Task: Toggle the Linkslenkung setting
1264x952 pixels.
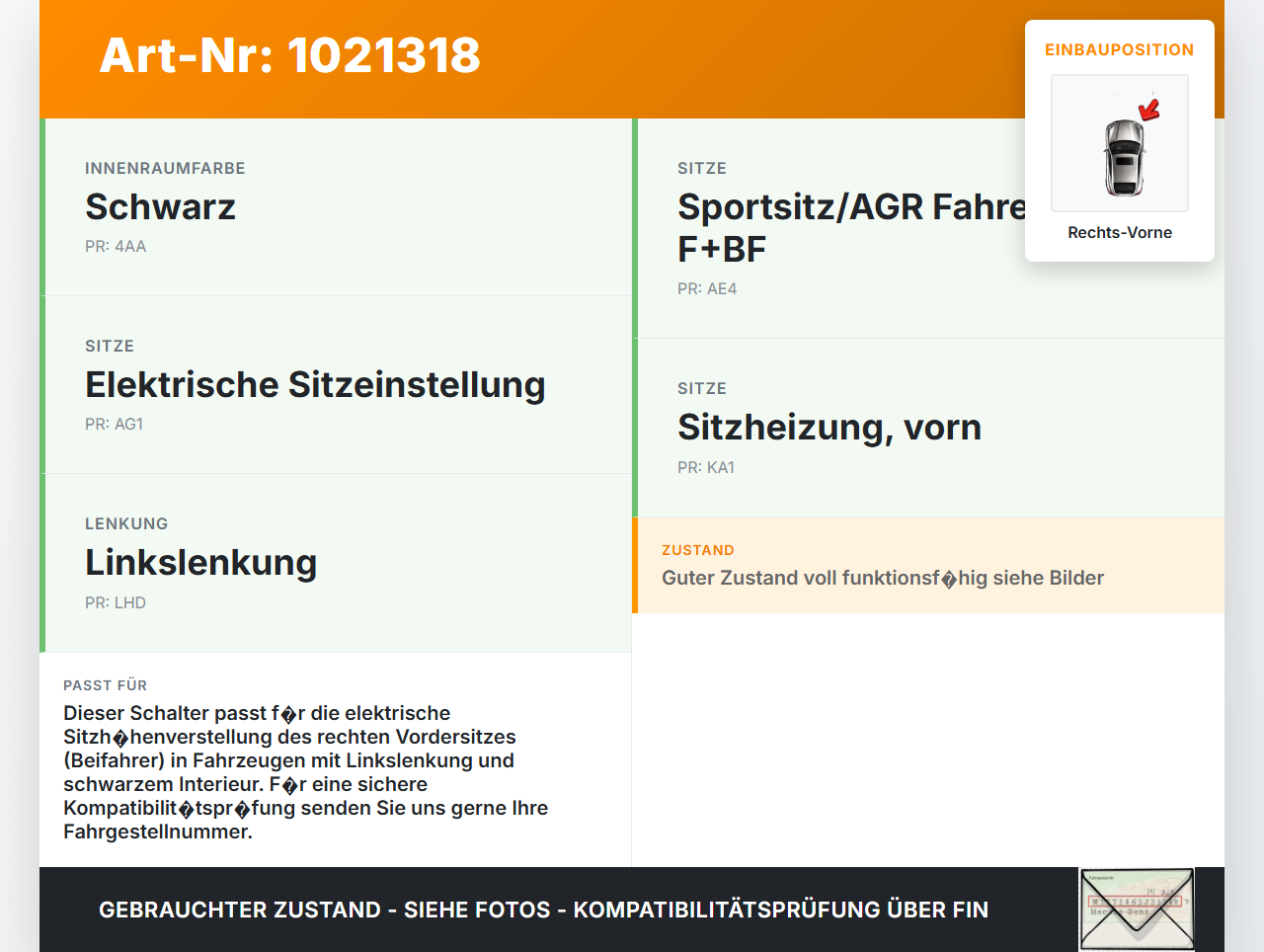Action: click(x=201, y=562)
